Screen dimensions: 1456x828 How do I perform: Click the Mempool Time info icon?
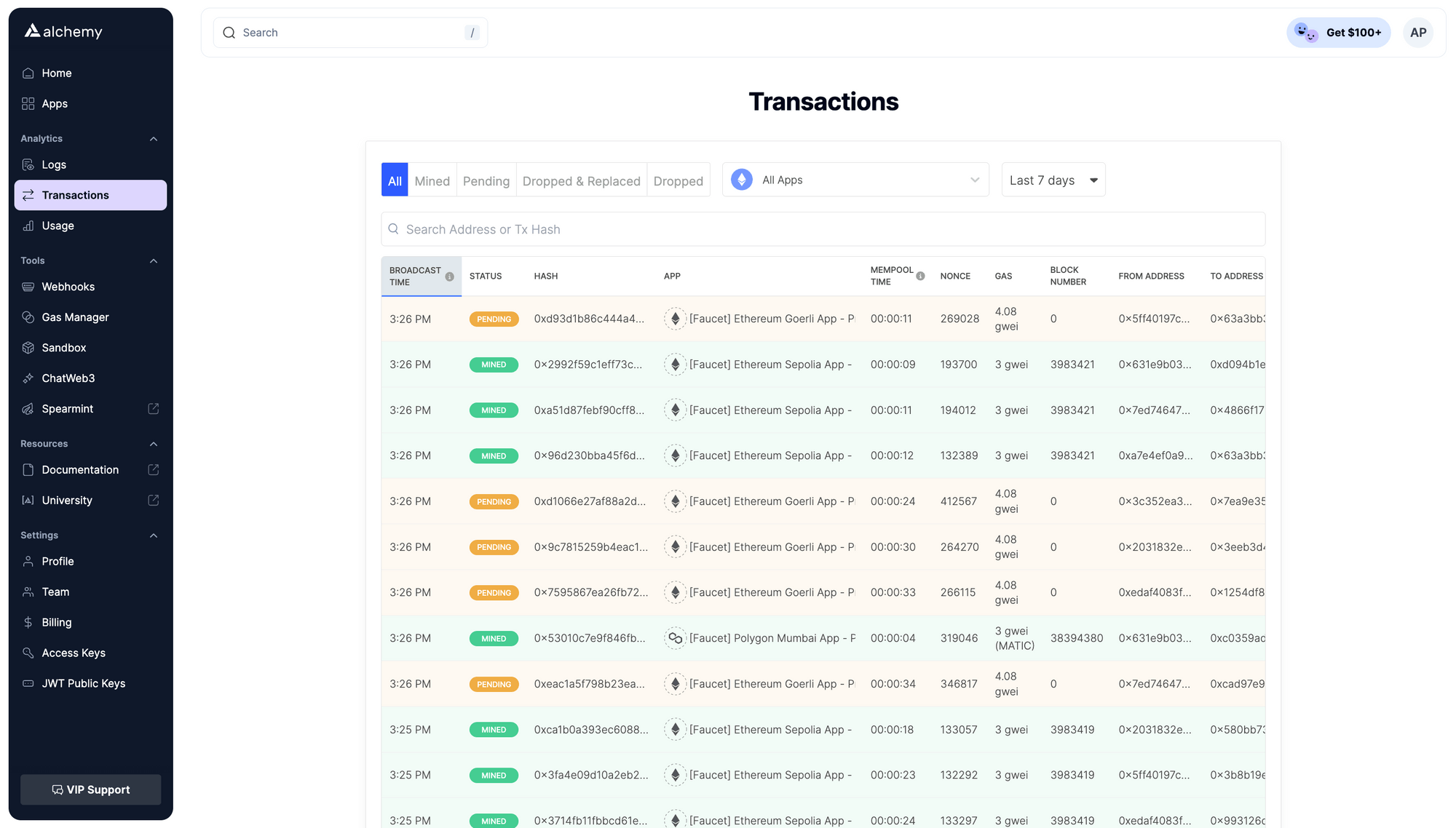pyautogui.click(x=920, y=276)
